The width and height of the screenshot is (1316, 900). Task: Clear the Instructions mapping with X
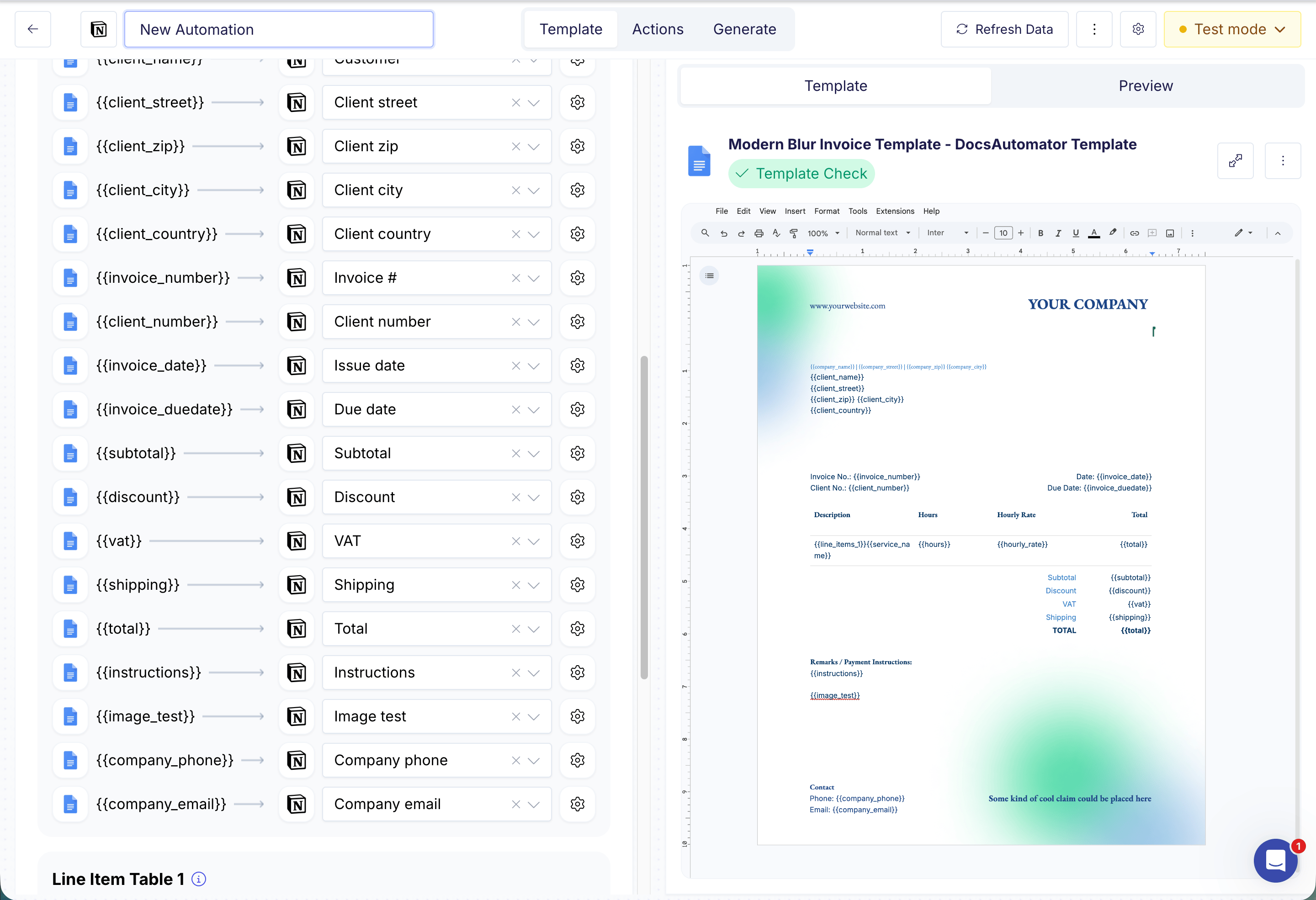point(516,672)
